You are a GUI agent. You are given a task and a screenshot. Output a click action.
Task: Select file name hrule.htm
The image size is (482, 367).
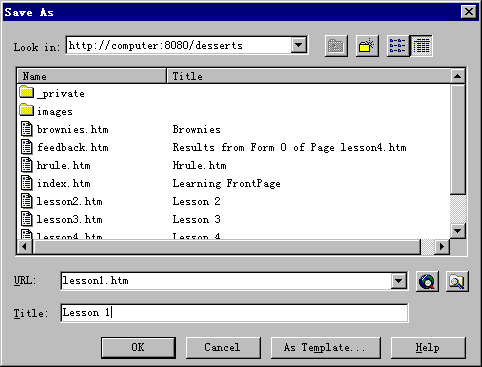(64, 165)
